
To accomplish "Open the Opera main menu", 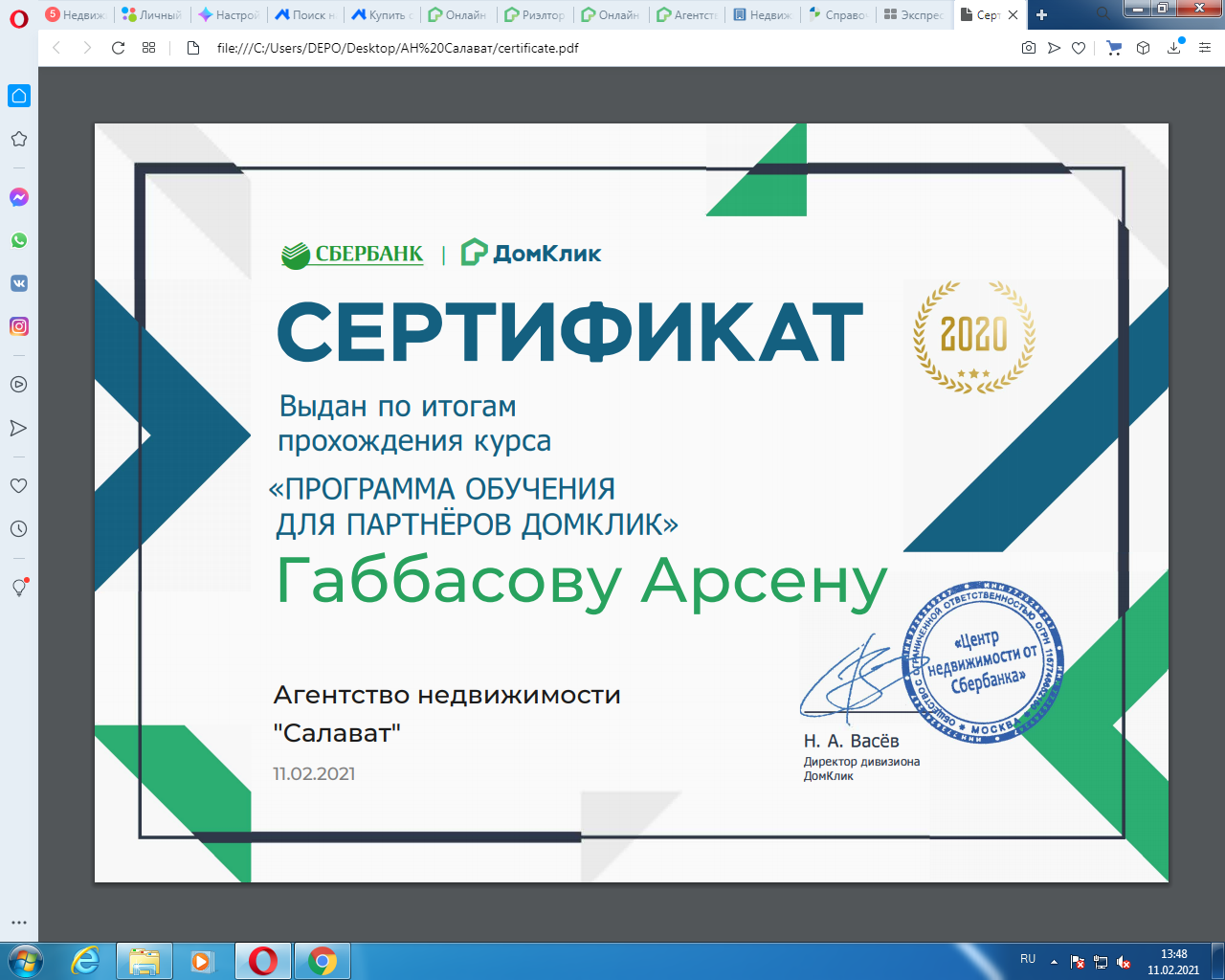I will click(19, 18).
